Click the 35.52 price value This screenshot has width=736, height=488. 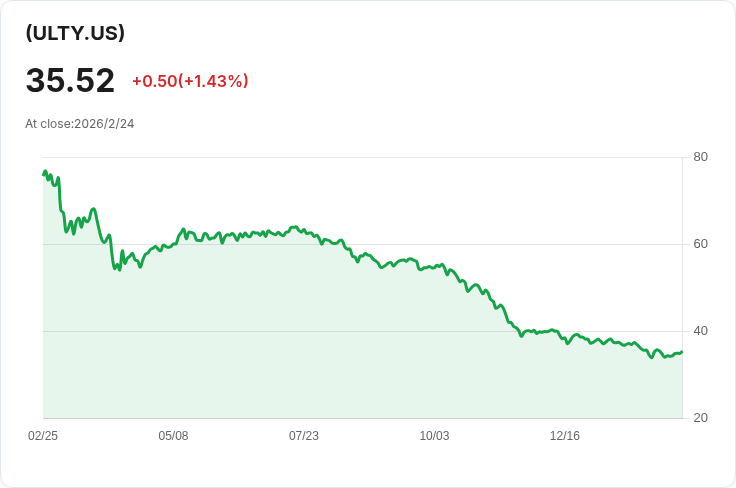(x=70, y=80)
